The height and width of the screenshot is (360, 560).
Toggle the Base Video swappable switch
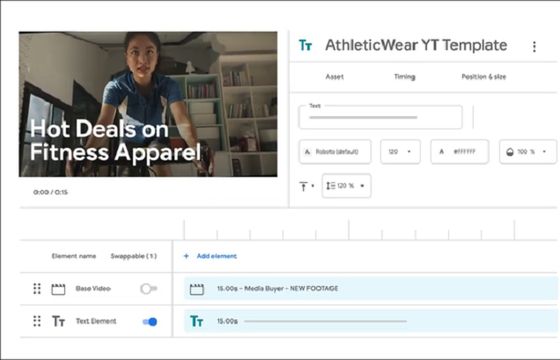point(149,289)
